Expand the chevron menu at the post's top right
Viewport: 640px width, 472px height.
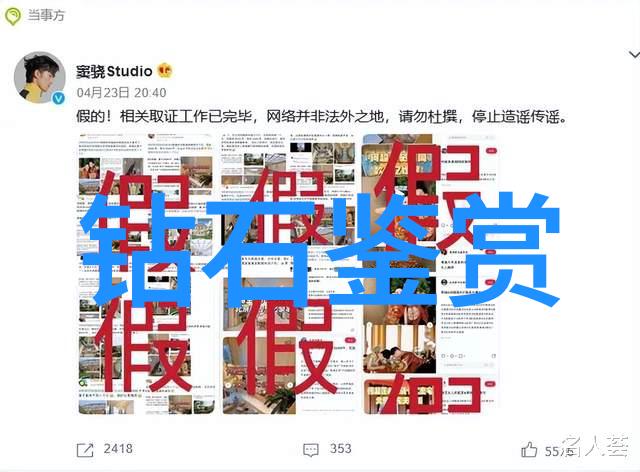coord(634,54)
